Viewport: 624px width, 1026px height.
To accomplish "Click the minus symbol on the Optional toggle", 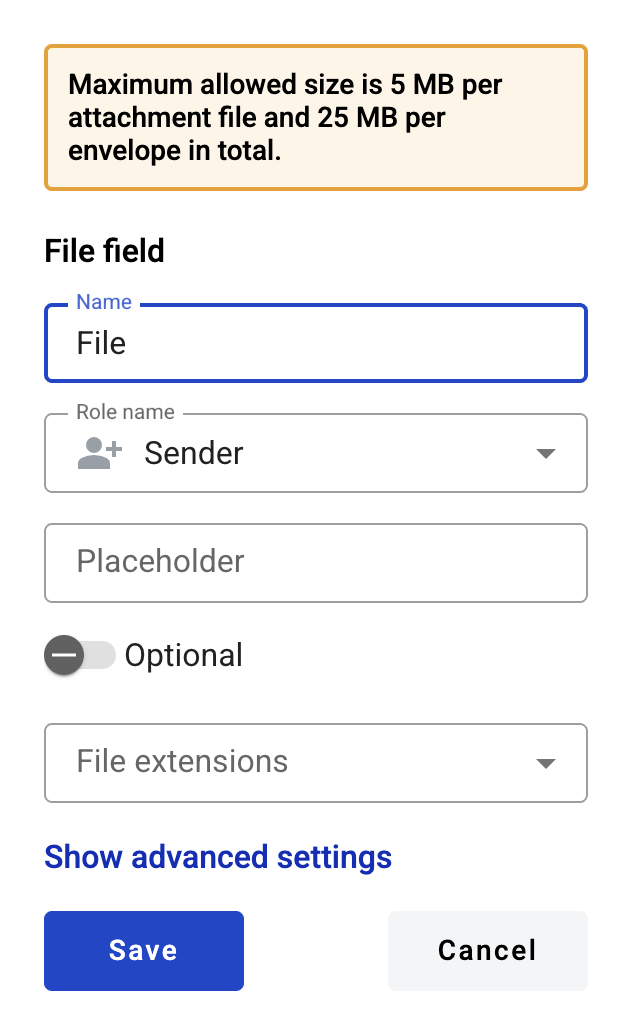I will tap(64, 655).
